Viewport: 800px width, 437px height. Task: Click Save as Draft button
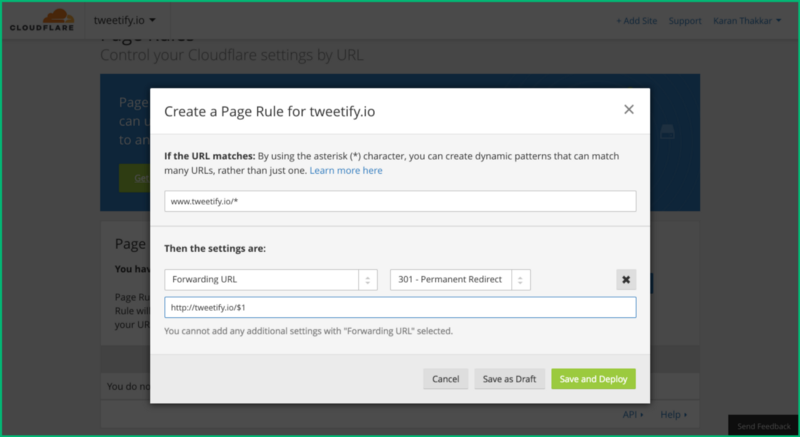pos(509,379)
